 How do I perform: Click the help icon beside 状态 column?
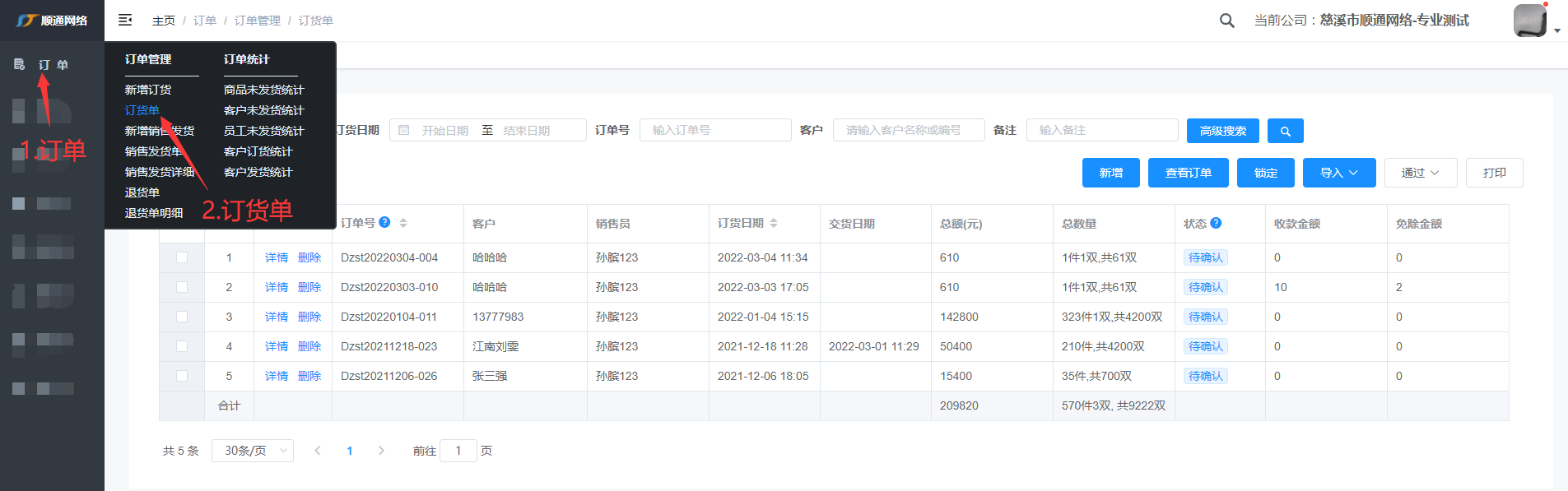[1216, 223]
